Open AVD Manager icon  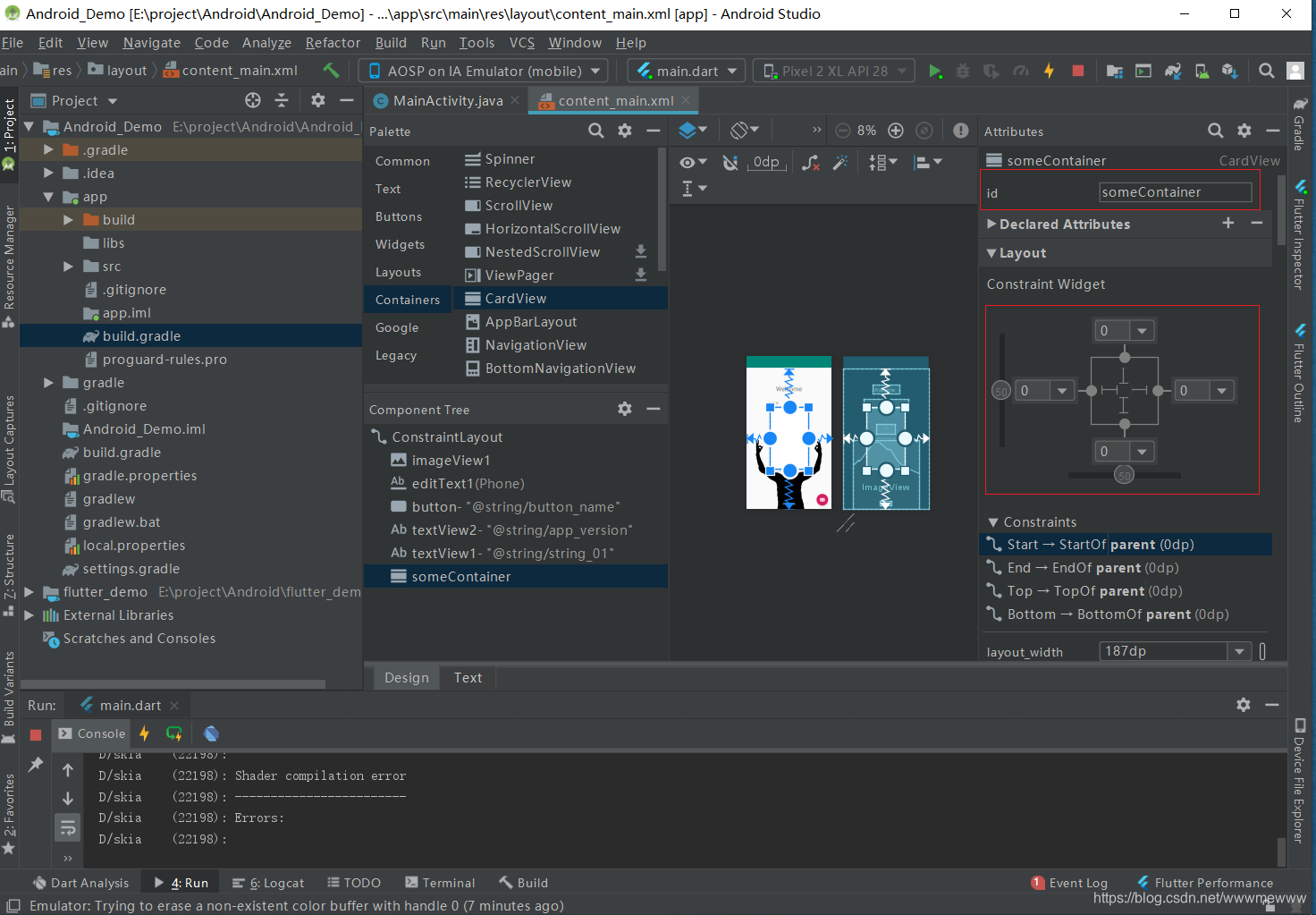[x=1202, y=71]
